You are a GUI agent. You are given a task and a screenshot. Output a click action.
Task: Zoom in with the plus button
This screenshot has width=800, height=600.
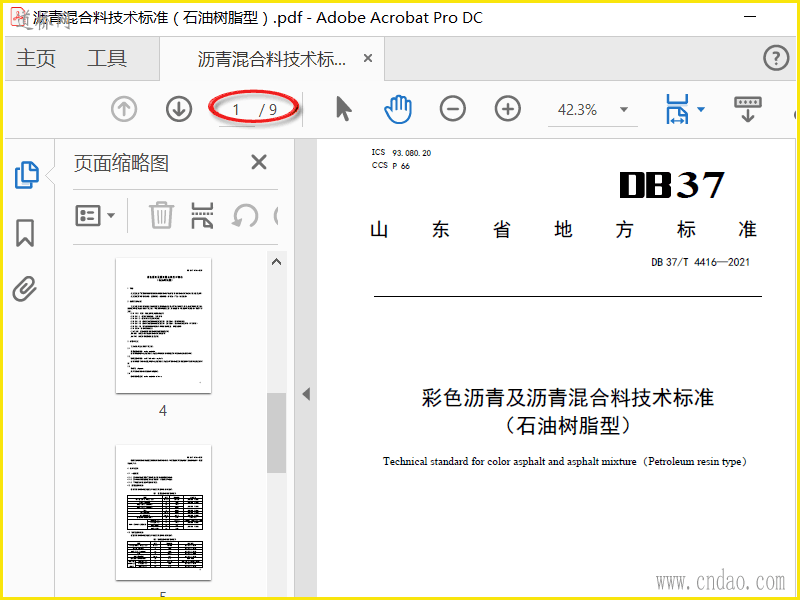[508, 109]
